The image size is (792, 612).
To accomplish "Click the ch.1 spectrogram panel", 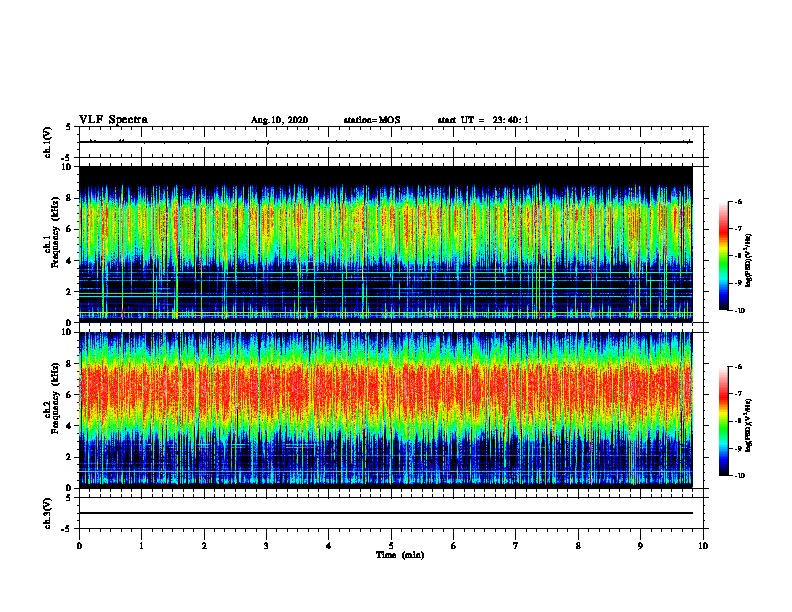I will pyautogui.click(x=385, y=244).
